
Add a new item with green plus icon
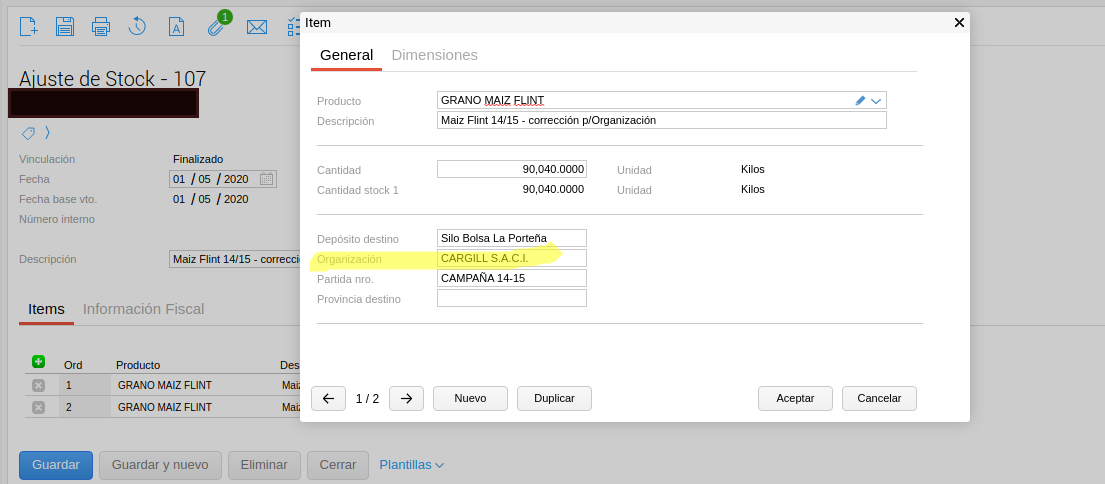38,362
